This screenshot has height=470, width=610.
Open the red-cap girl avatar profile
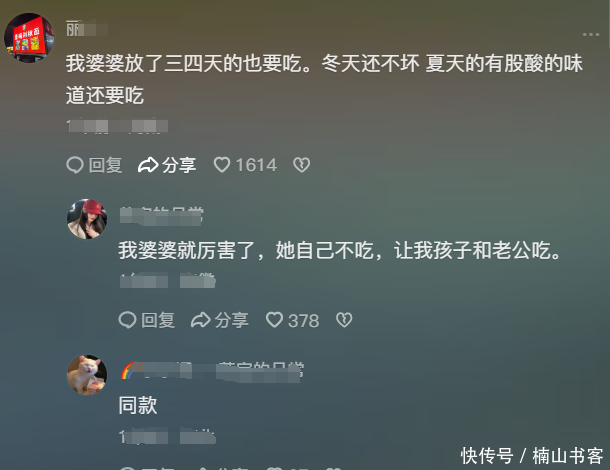click(x=87, y=219)
